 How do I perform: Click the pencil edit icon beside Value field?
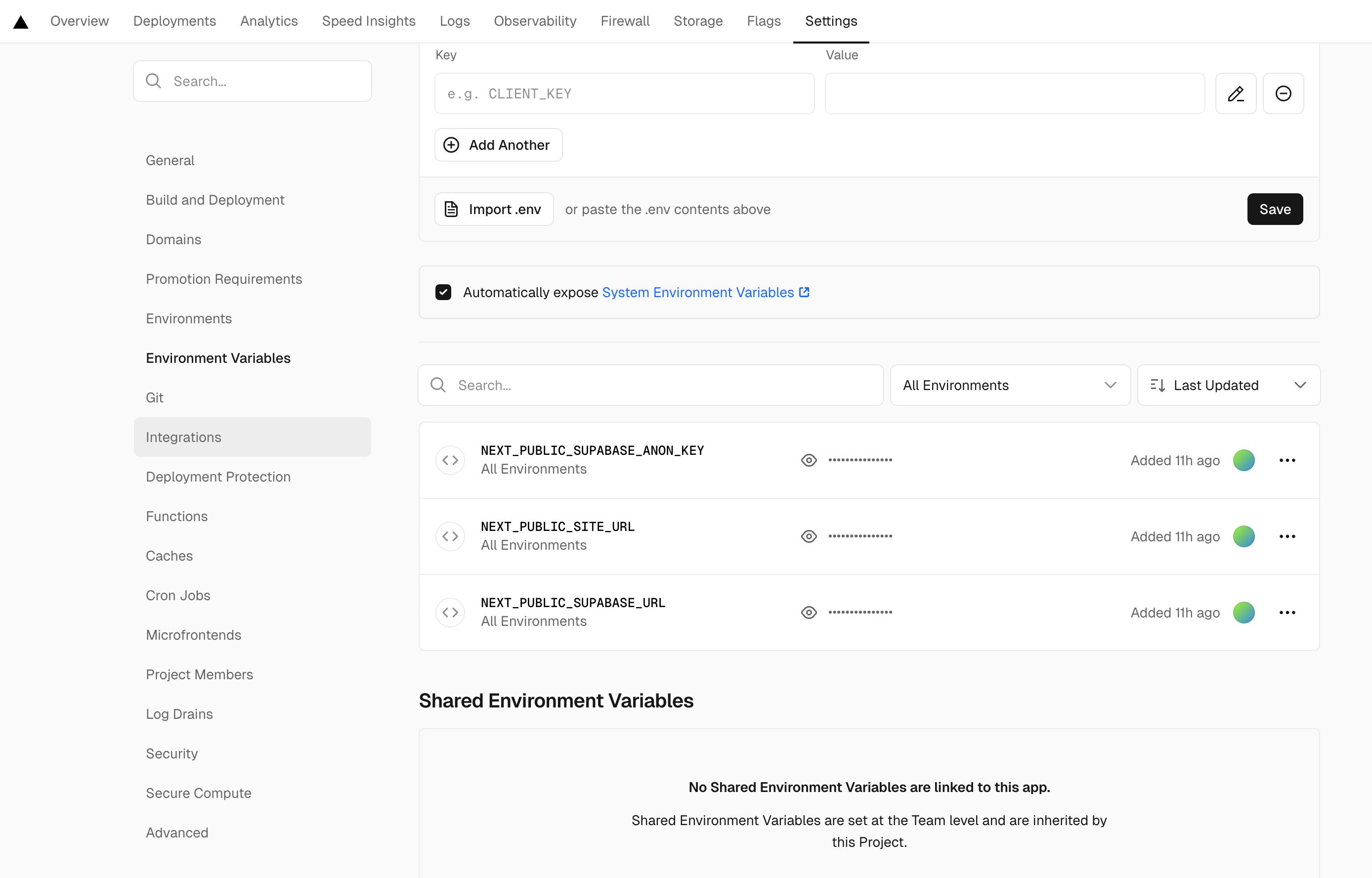click(1235, 93)
